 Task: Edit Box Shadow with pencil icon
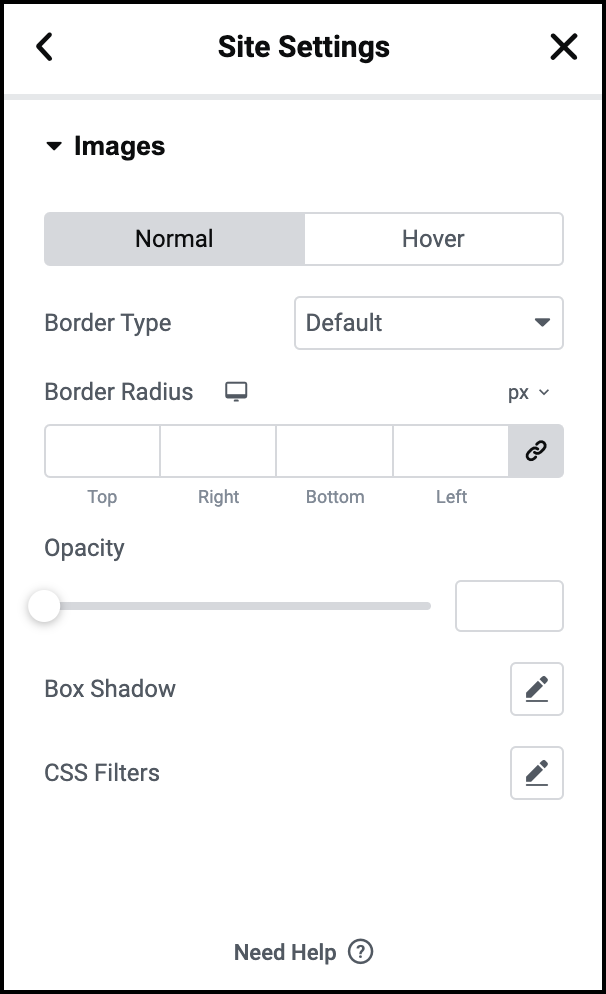coord(537,689)
